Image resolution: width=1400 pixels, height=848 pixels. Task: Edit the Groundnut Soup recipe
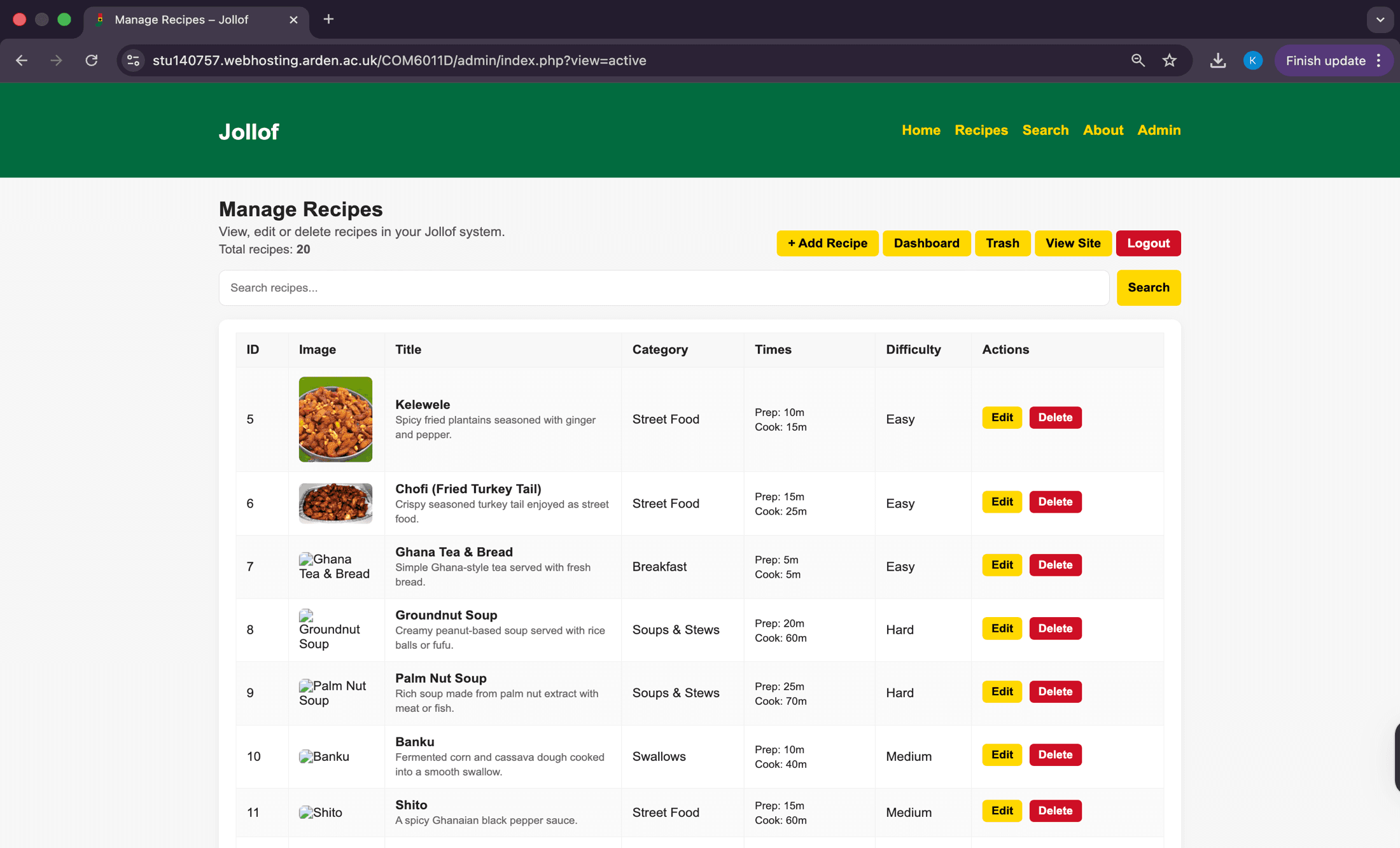pos(1002,629)
